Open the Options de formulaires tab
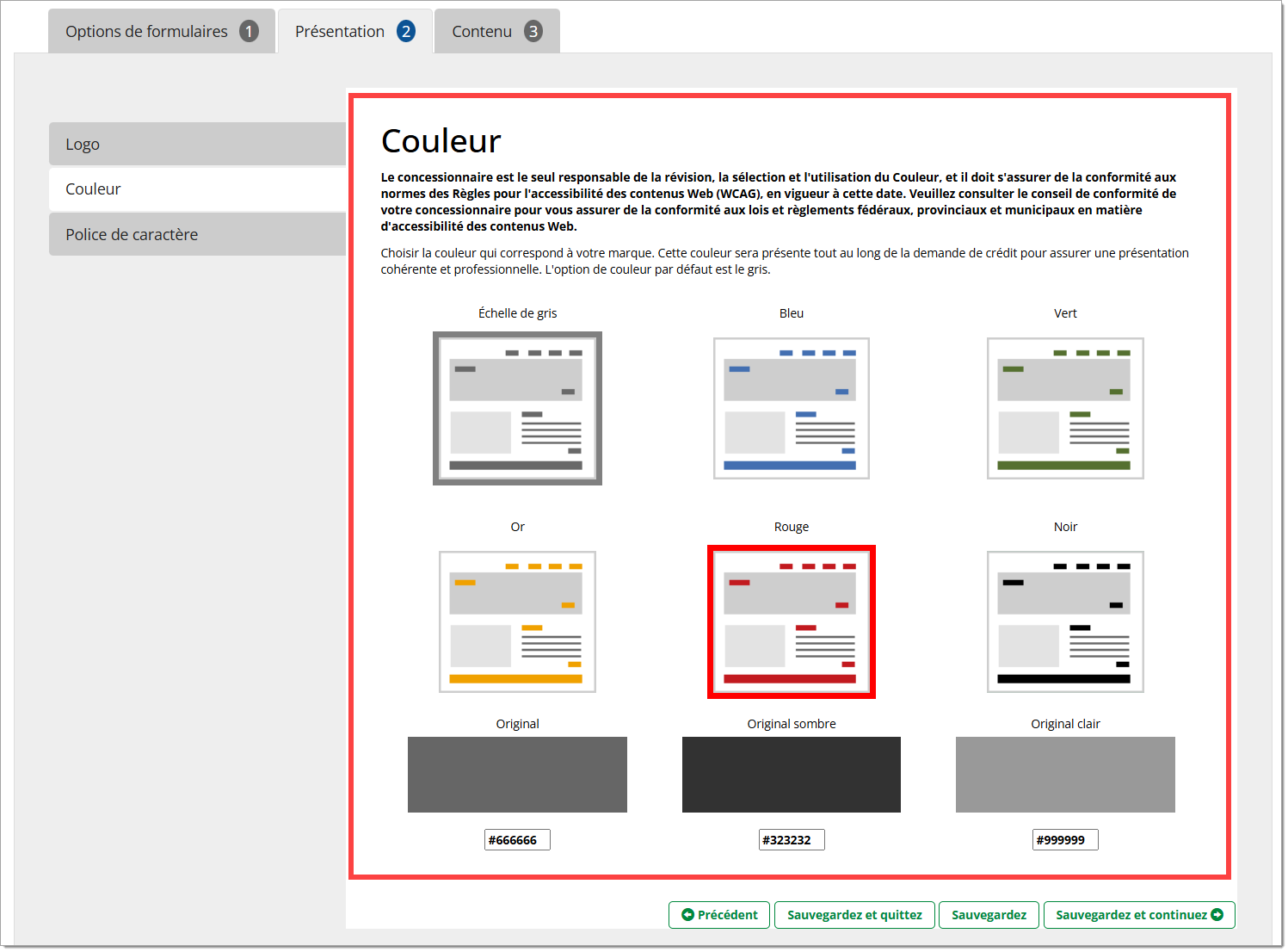The height and width of the screenshot is (952, 1288). 161,32
